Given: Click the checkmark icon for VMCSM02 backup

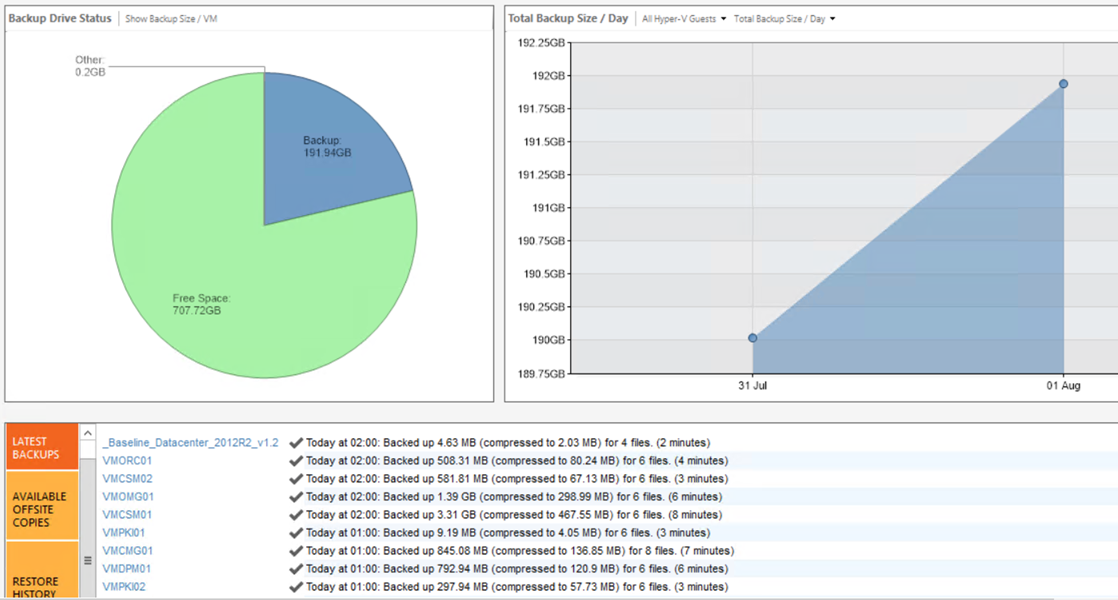Looking at the screenshot, I should [x=296, y=479].
